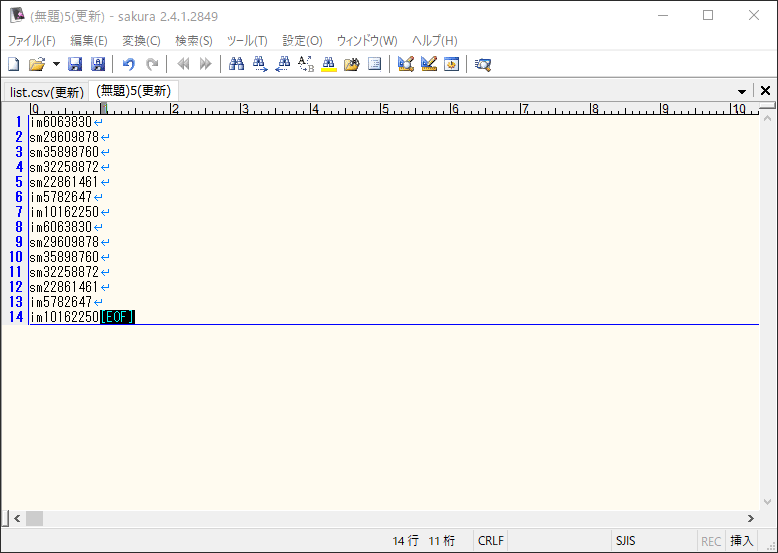The width and height of the screenshot is (778, 553).
Task: Click the CRLF line ending indicator
Action: tap(491, 541)
